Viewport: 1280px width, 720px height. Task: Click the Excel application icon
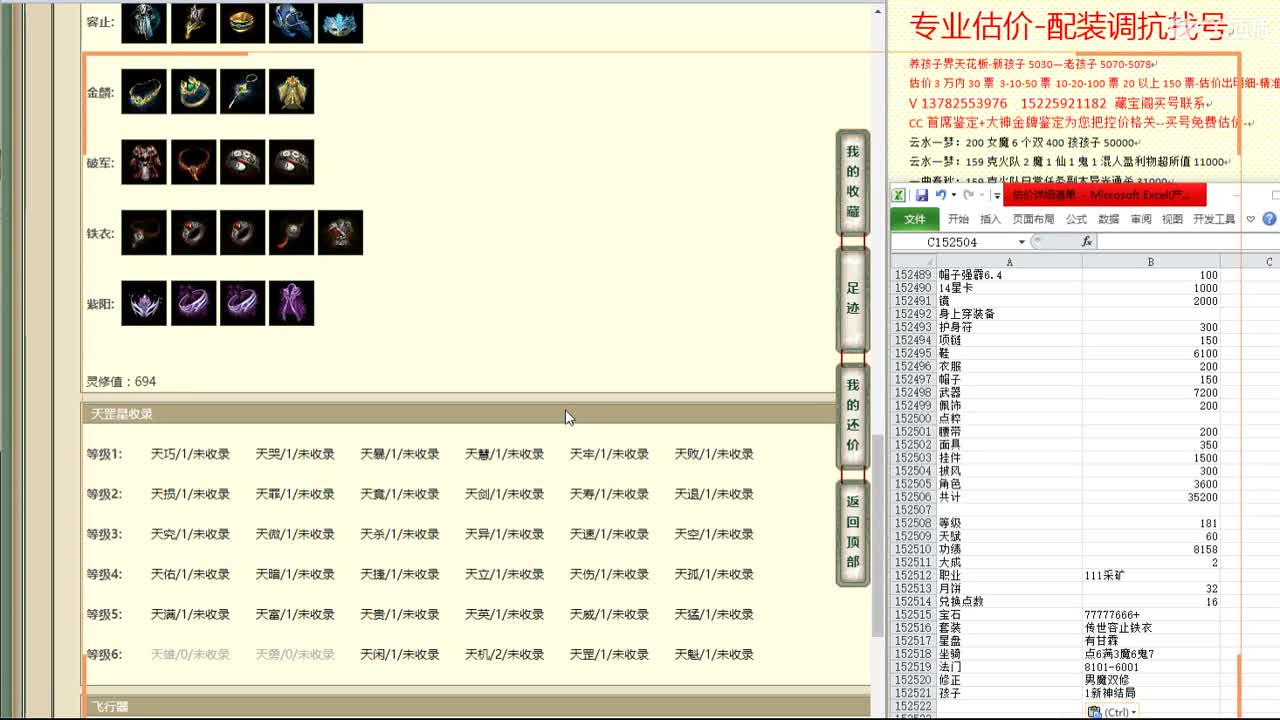click(899, 195)
